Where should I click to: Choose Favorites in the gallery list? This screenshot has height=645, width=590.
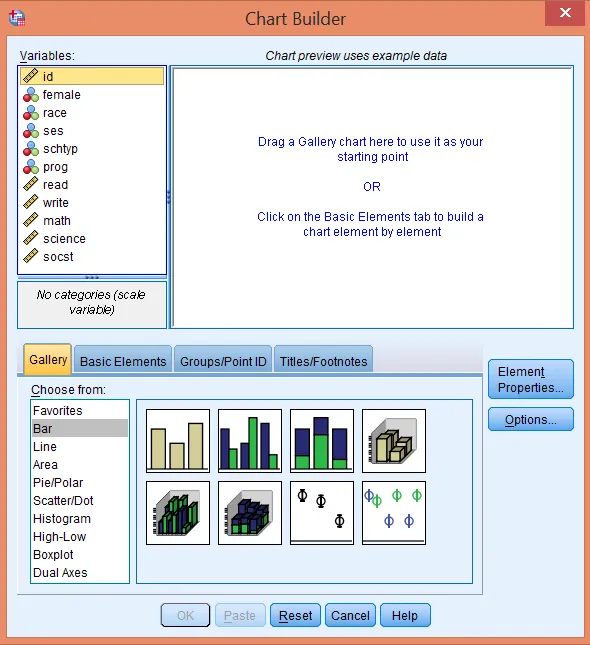click(79, 411)
